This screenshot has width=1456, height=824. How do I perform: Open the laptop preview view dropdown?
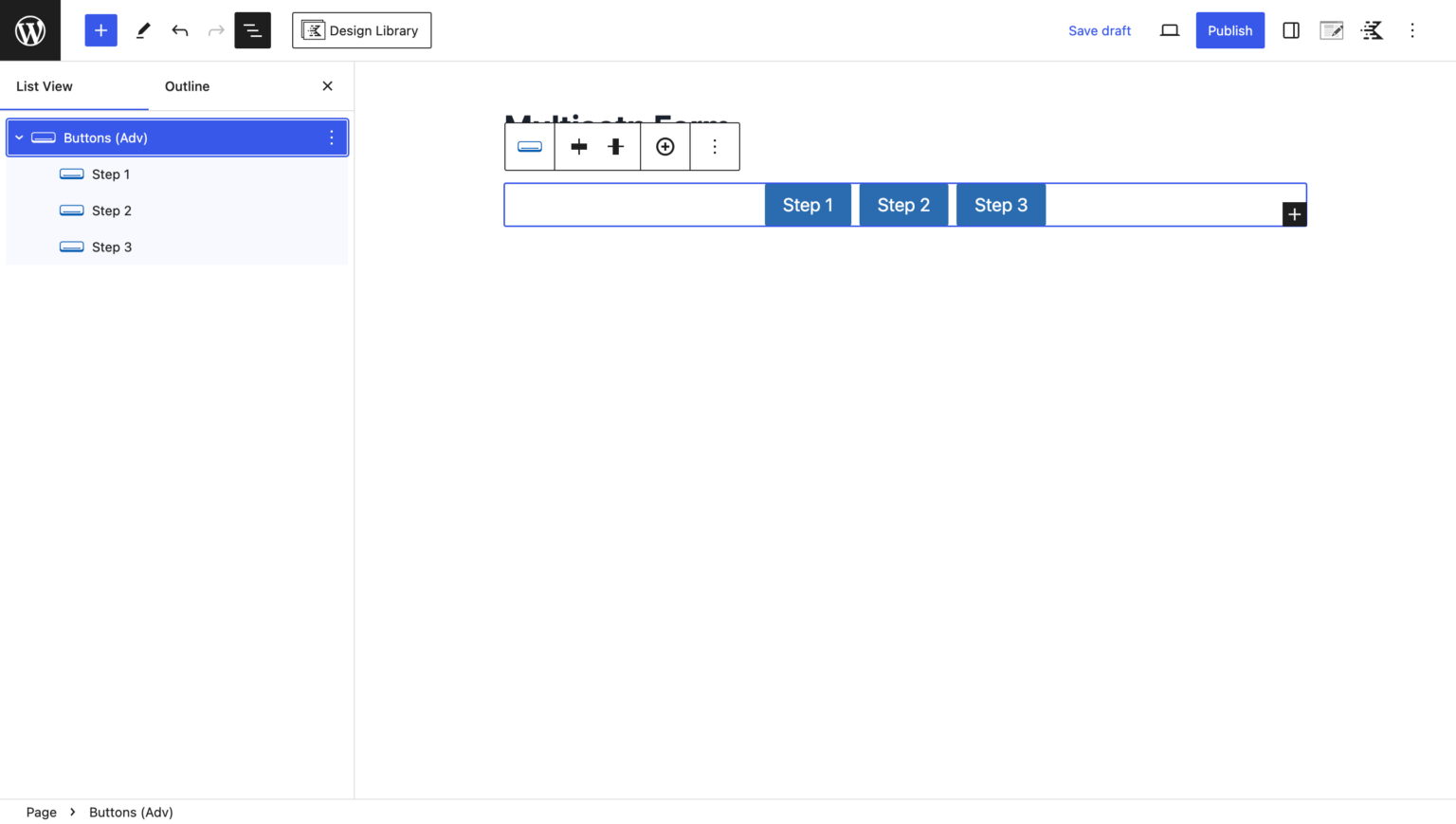pyautogui.click(x=1169, y=30)
